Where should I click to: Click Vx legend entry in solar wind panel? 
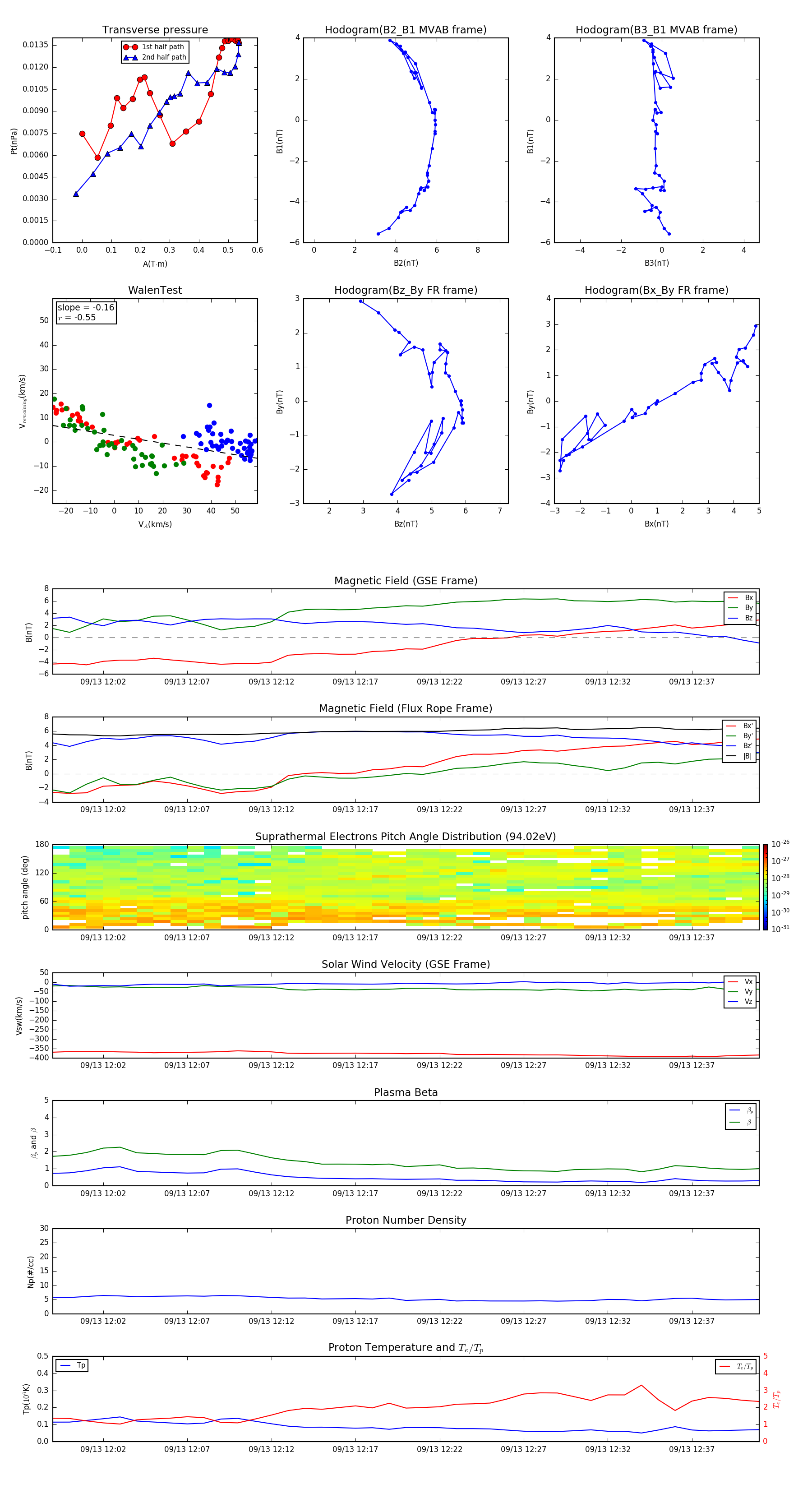pyautogui.click(x=741, y=981)
